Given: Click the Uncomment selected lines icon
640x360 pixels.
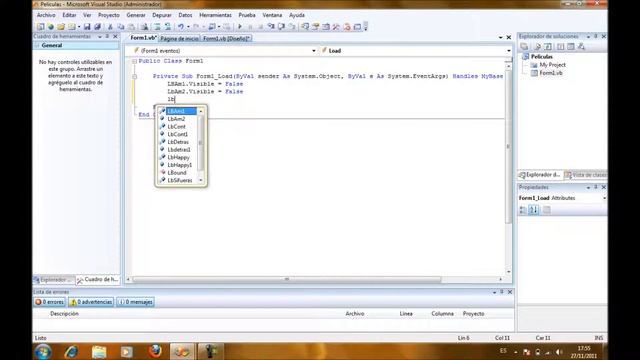Looking at the screenshot, I should (168, 27).
